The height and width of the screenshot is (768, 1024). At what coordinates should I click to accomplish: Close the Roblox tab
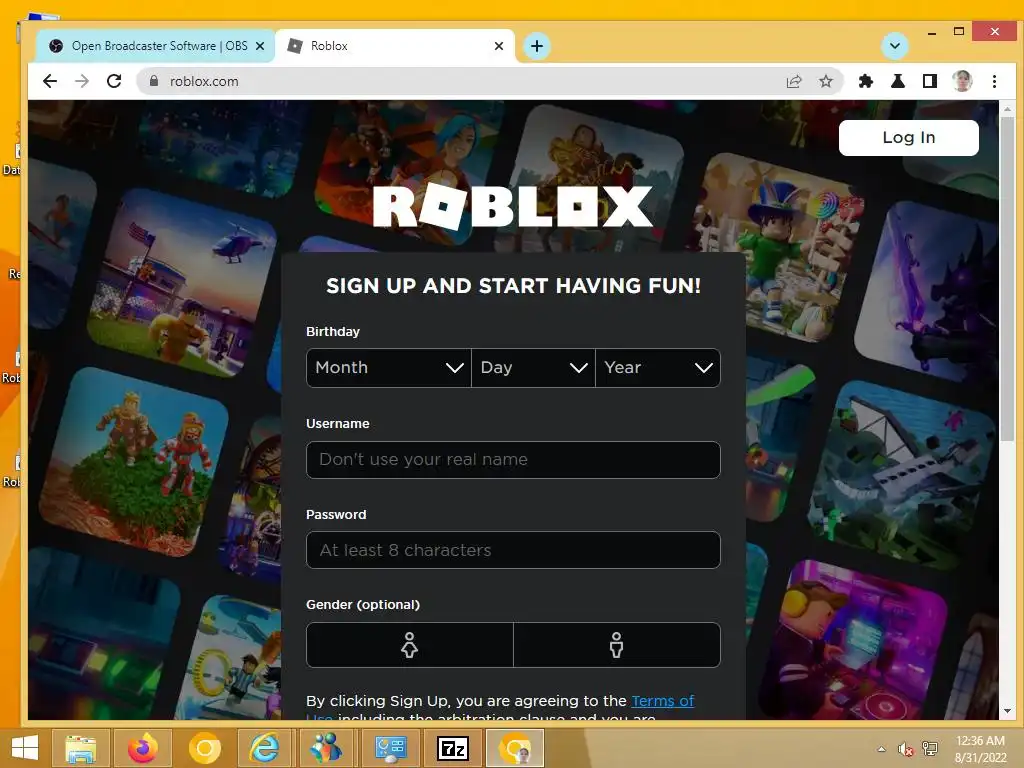pyautogui.click(x=499, y=46)
